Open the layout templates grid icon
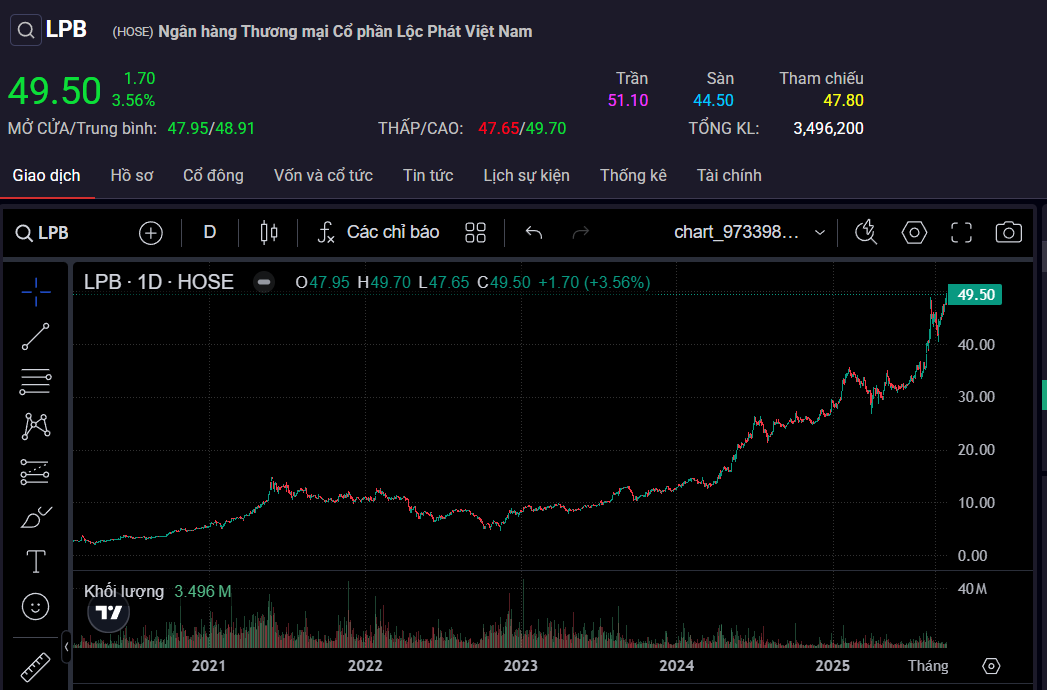Viewport: 1047px width, 690px height. click(475, 233)
